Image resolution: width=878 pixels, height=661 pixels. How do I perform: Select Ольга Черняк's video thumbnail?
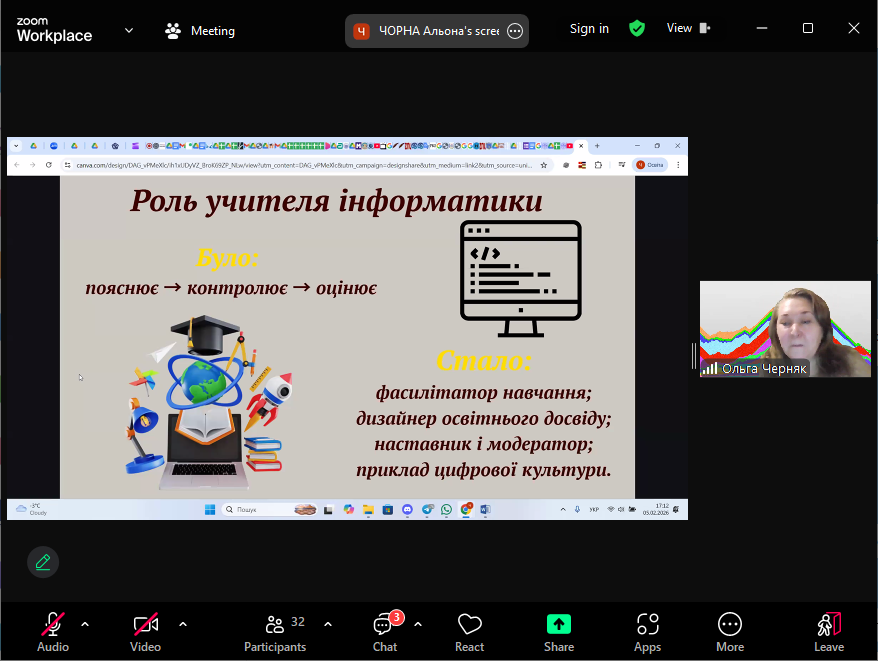point(785,329)
